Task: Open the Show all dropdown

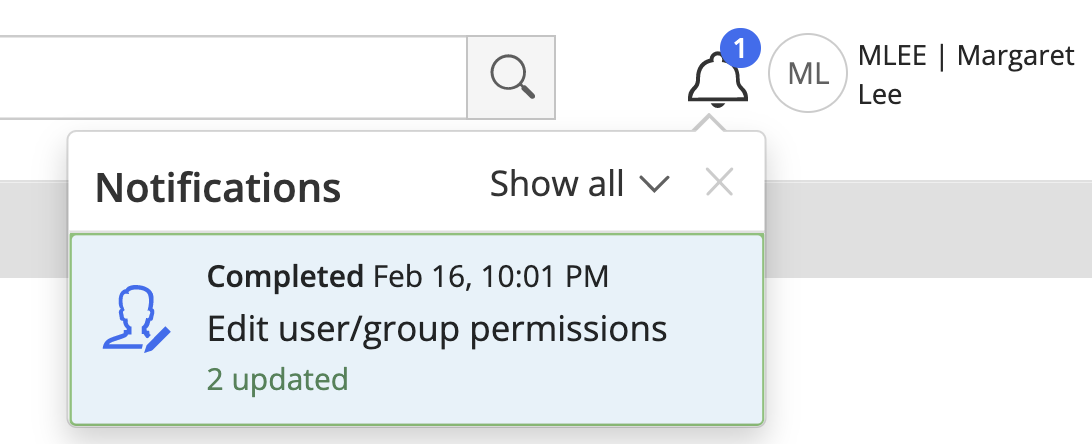Action: 557,184
